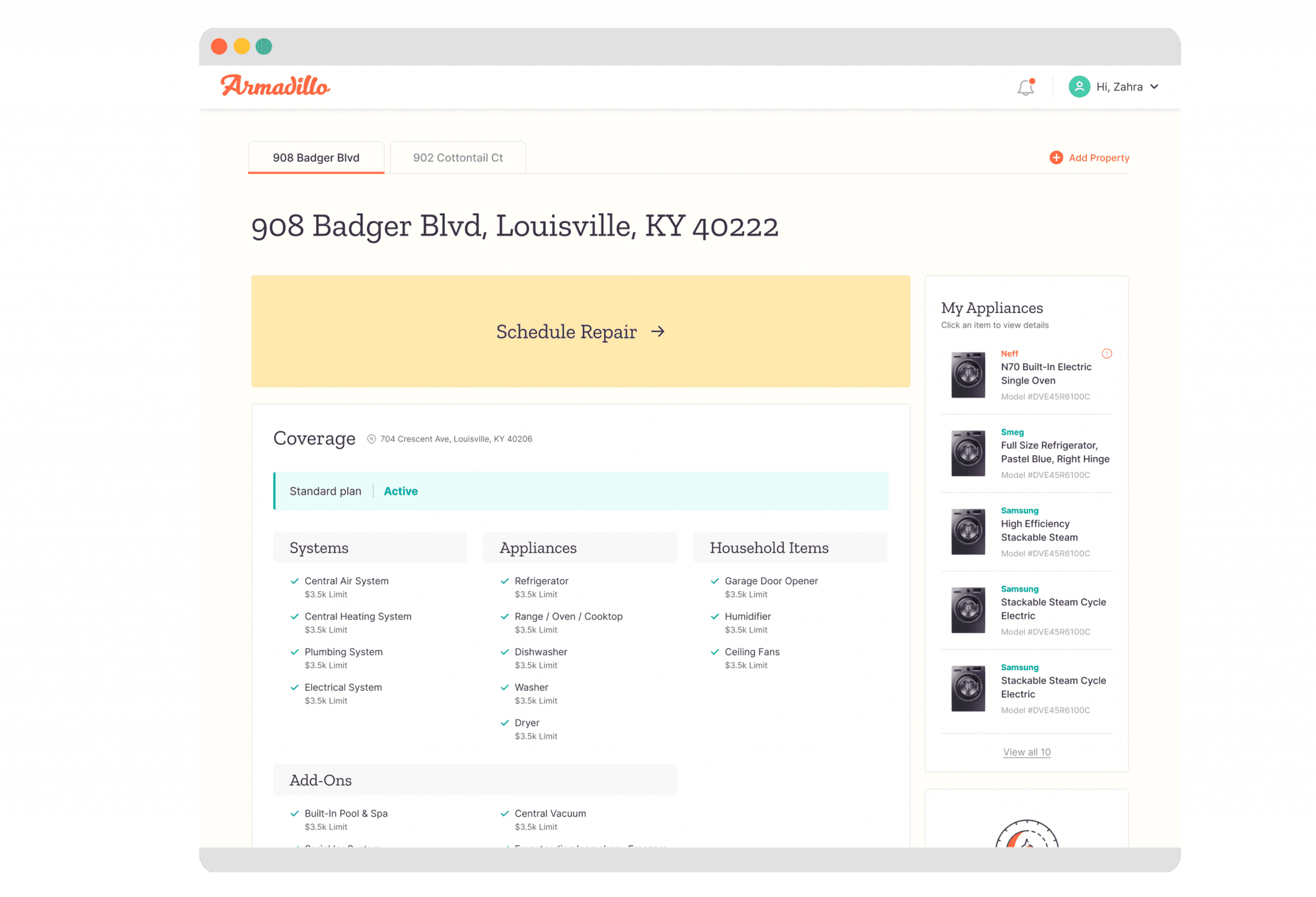Click the Central Air System checkmark
Viewport: 1316px width, 897px height.
pyautogui.click(x=294, y=581)
